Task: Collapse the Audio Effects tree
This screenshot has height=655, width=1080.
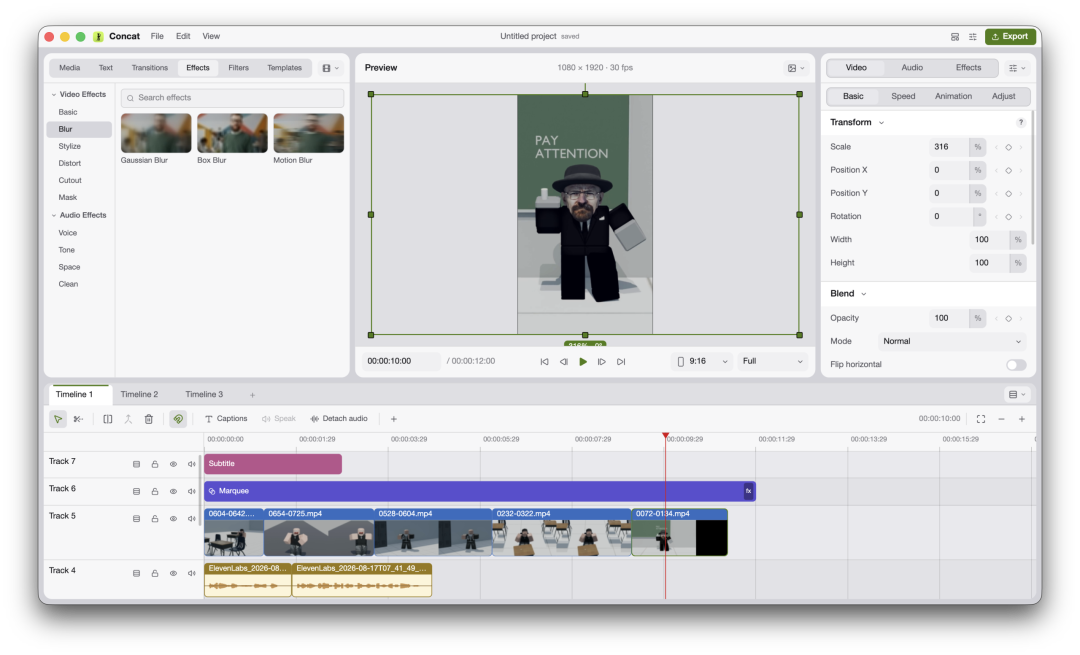Action: pyautogui.click(x=54, y=216)
